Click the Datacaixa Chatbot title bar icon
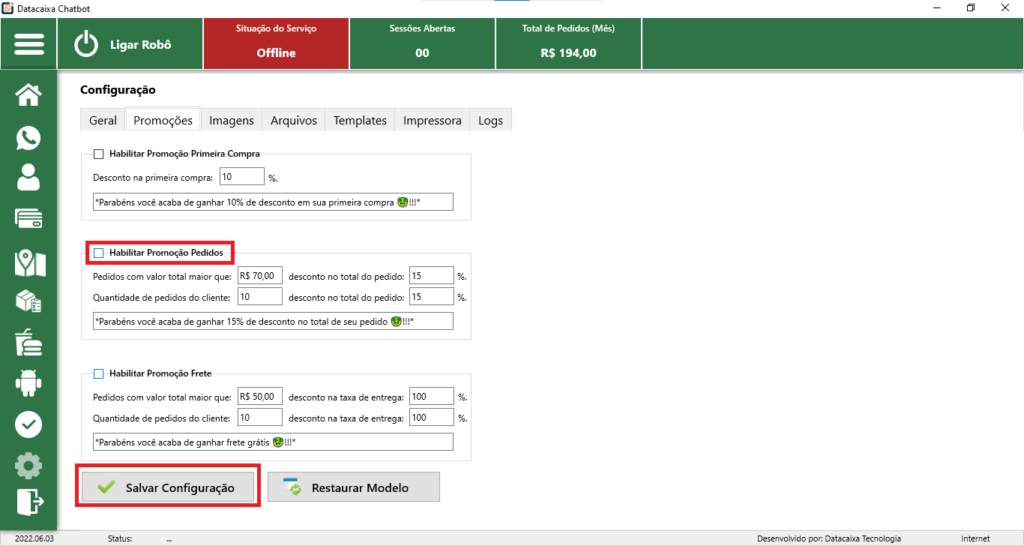The image size is (1024, 546). [8, 8]
